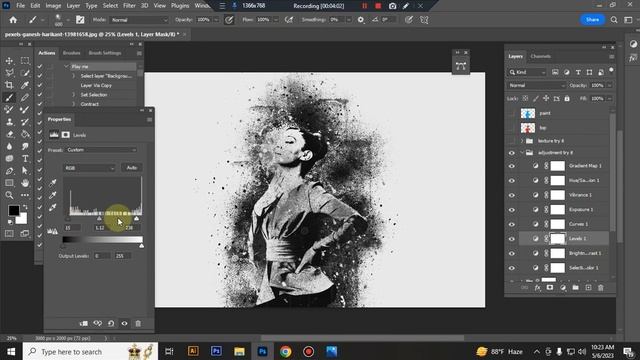The image size is (640, 360).
Task: Hide the Exposure 1 layer
Action: 511,210
